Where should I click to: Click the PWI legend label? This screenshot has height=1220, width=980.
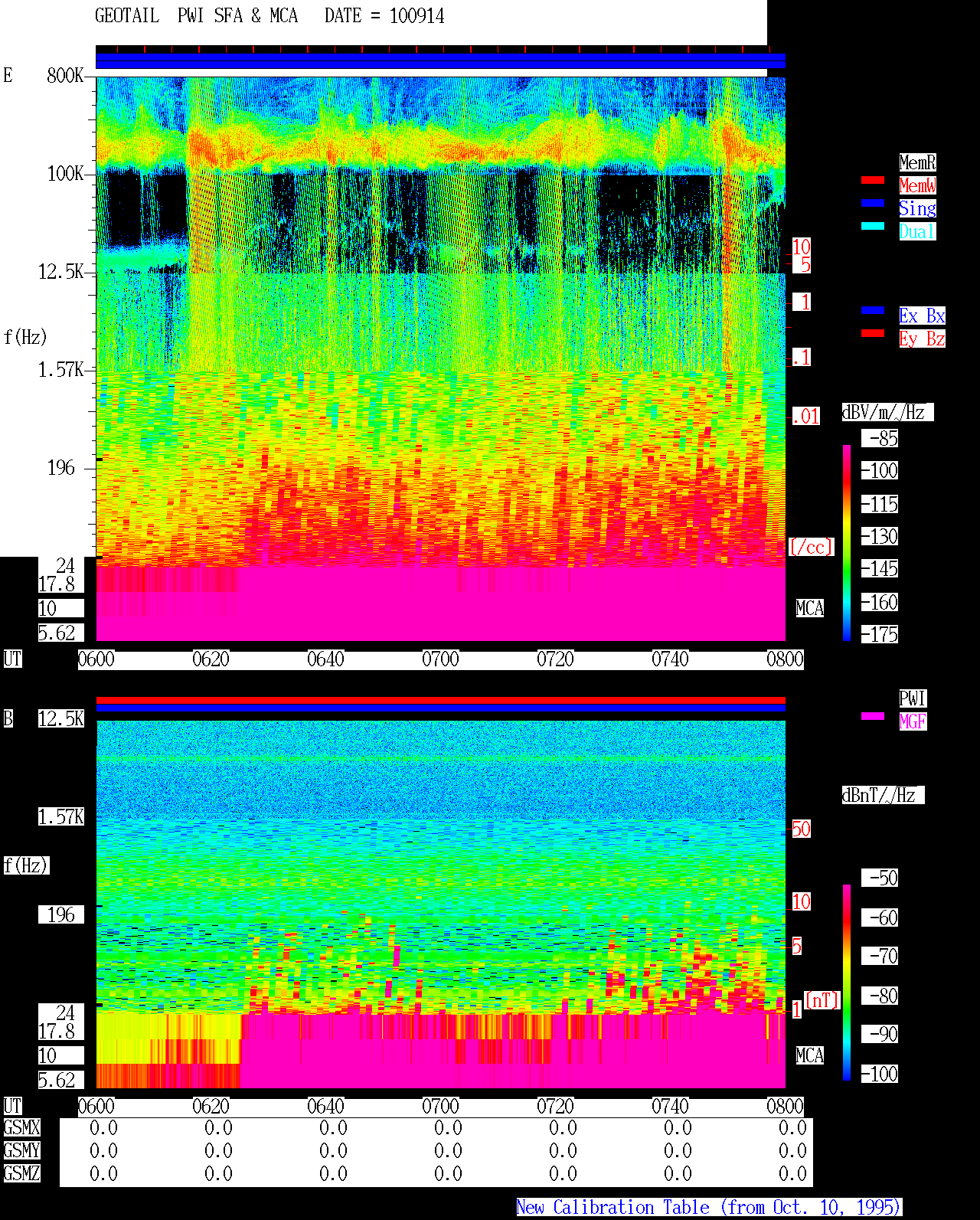[913, 698]
